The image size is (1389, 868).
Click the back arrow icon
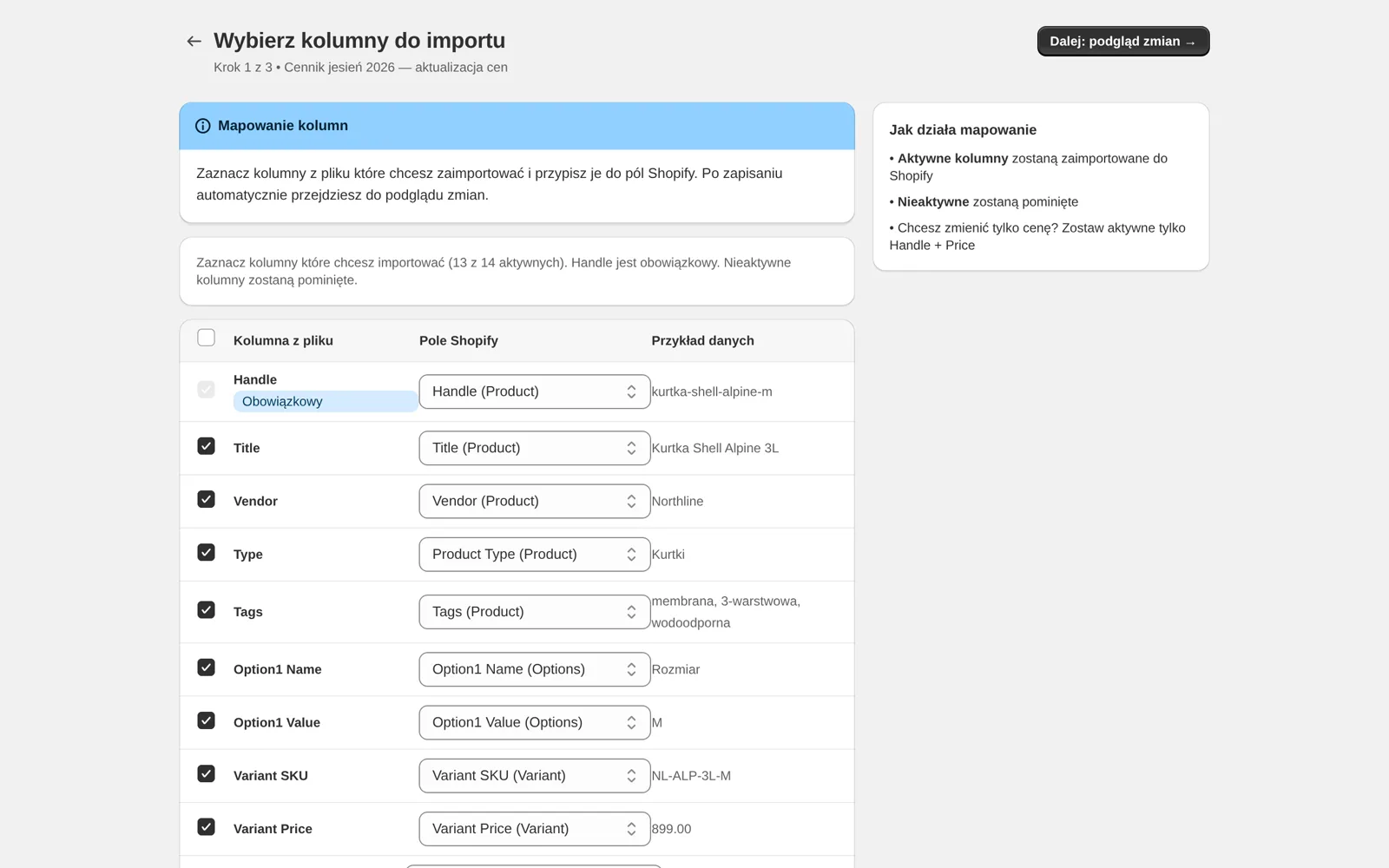(194, 41)
